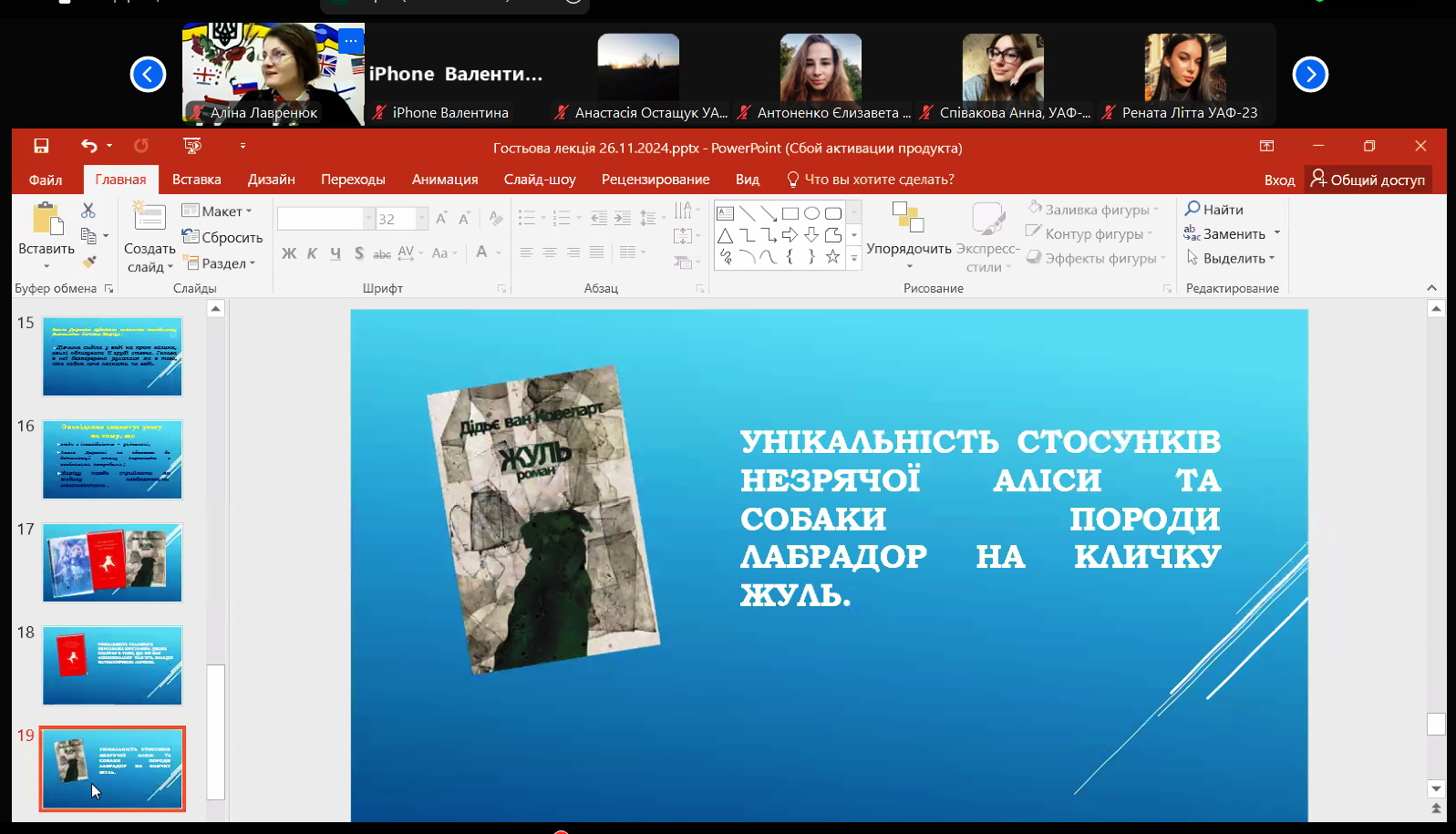Start slideshow from beginning icon in quick access toolbar
1456x834 pixels.
[191, 146]
